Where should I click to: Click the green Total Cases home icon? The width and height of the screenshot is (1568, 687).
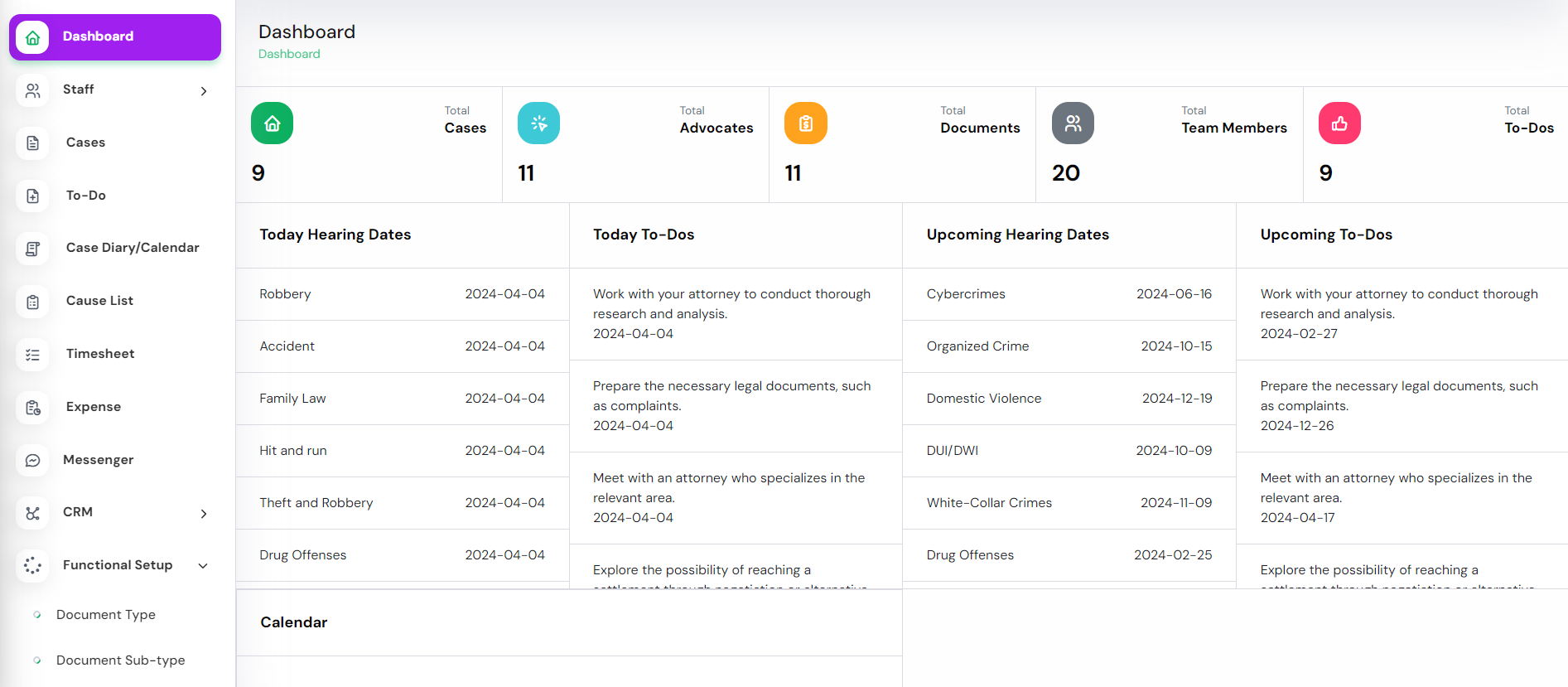tap(272, 123)
